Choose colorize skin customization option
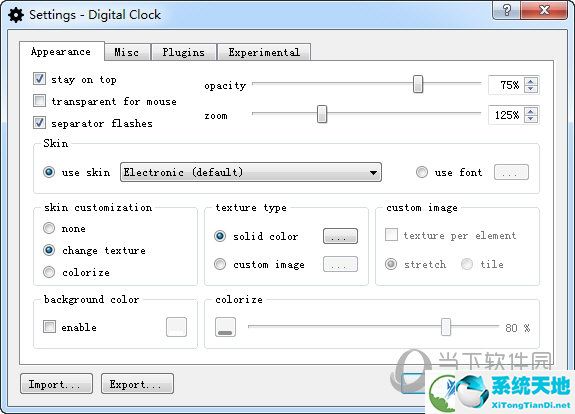This screenshot has width=575, height=414. pos(49,272)
